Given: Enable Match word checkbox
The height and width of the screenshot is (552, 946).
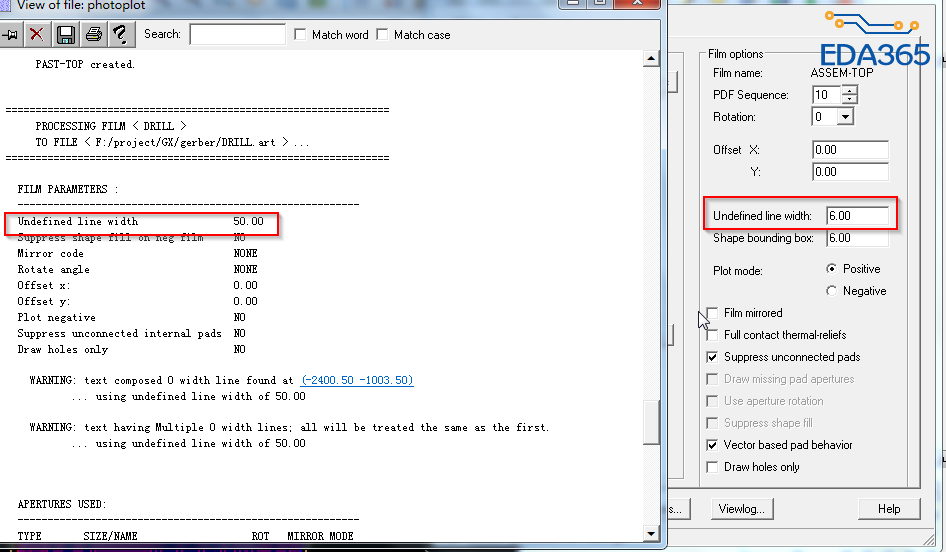Looking at the screenshot, I should (x=300, y=34).
